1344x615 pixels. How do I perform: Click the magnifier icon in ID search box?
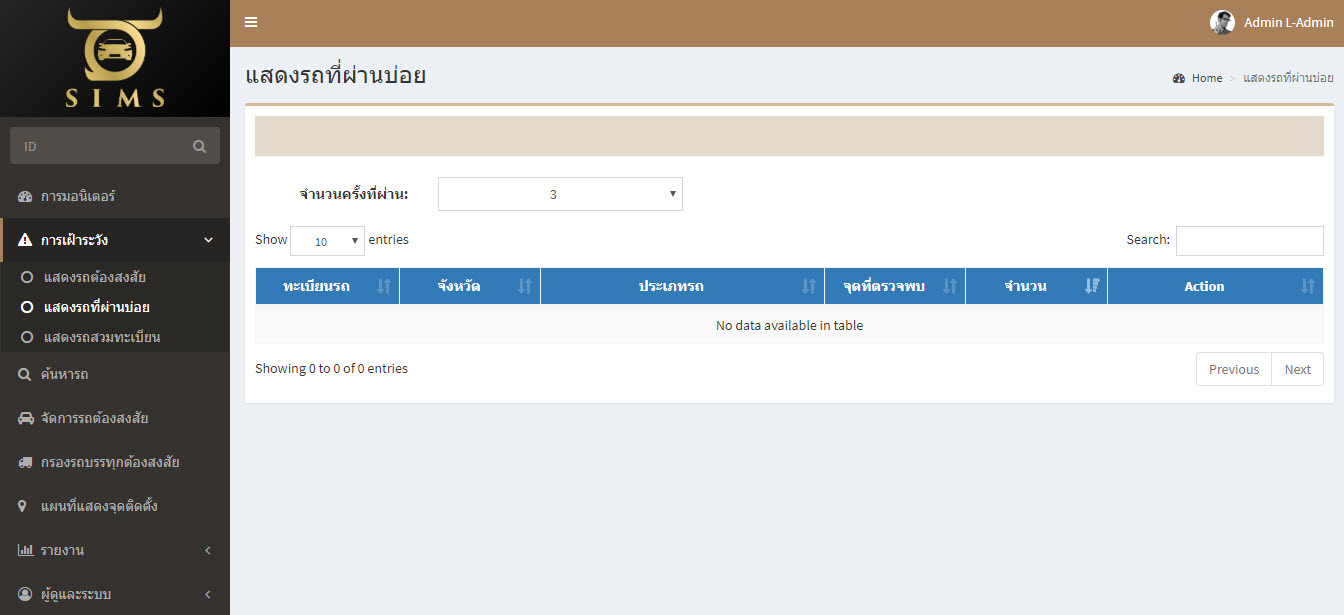[x=200, y=146]
